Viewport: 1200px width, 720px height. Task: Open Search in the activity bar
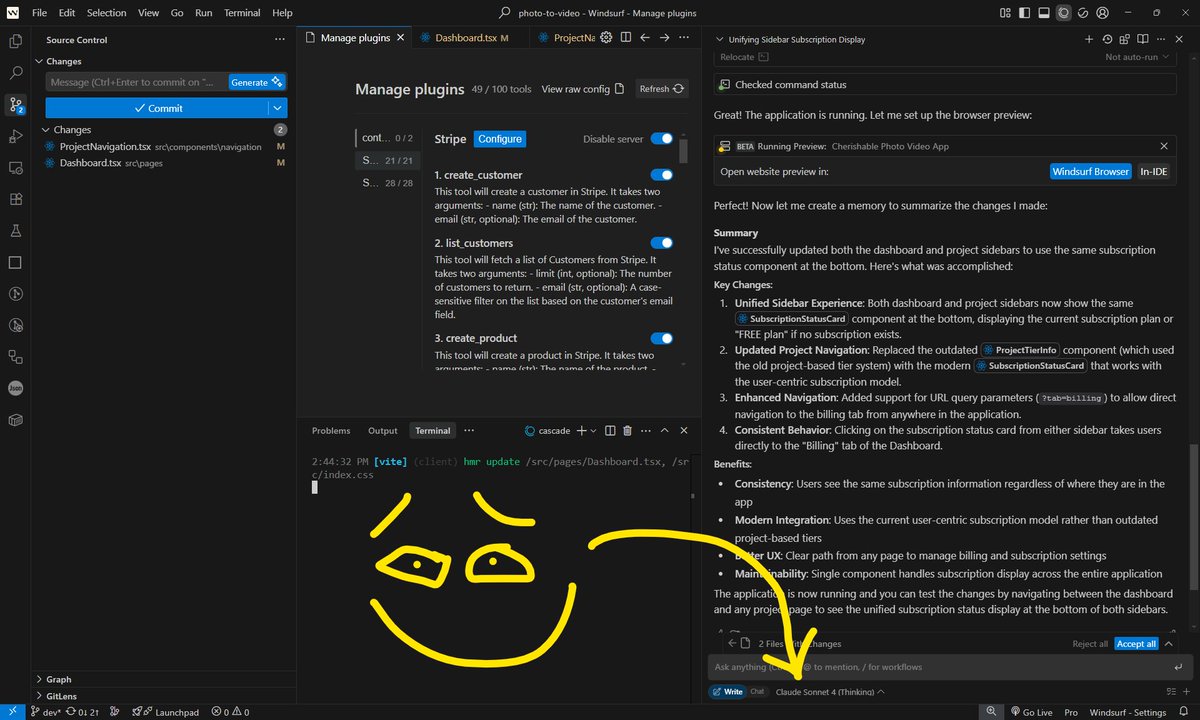(15, 73)
